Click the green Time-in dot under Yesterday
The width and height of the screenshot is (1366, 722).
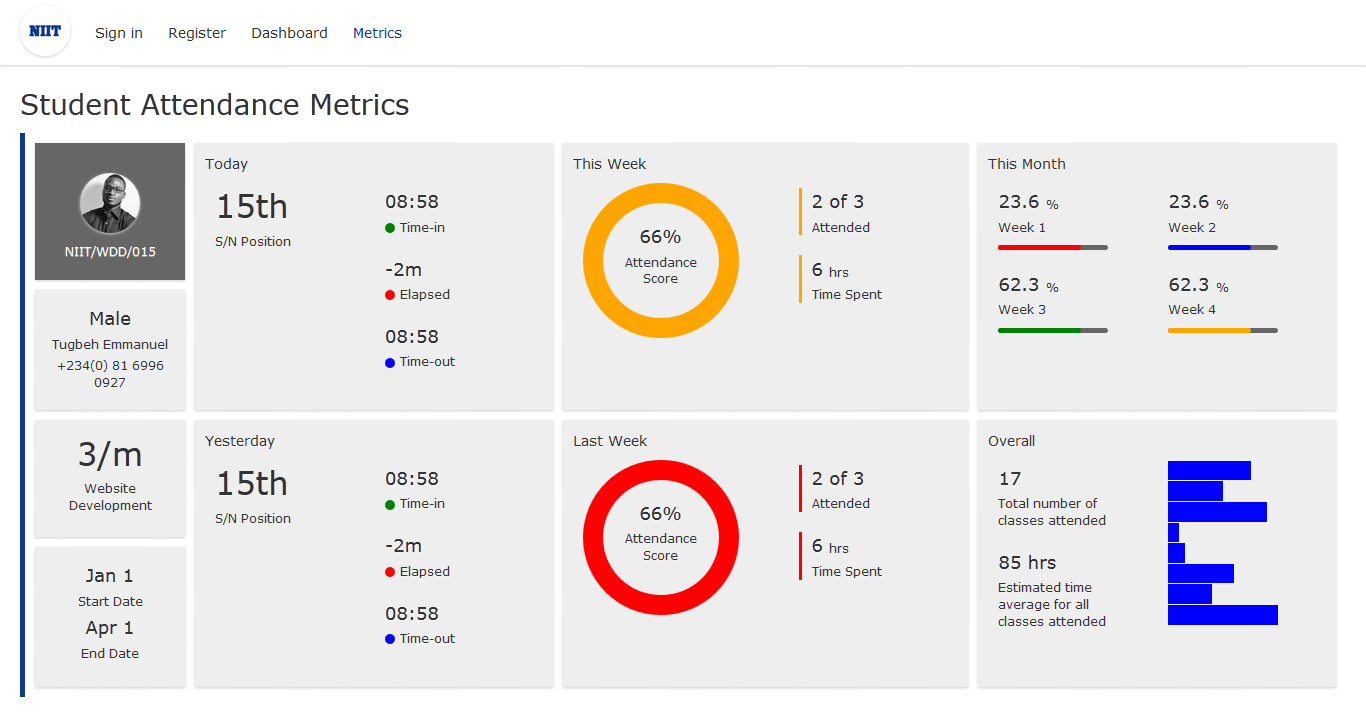pos(390,505)
